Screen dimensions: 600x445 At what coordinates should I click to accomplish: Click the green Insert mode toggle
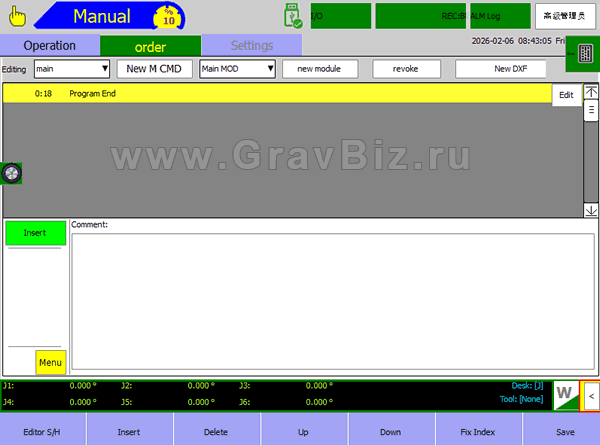(x=35, y=233)
